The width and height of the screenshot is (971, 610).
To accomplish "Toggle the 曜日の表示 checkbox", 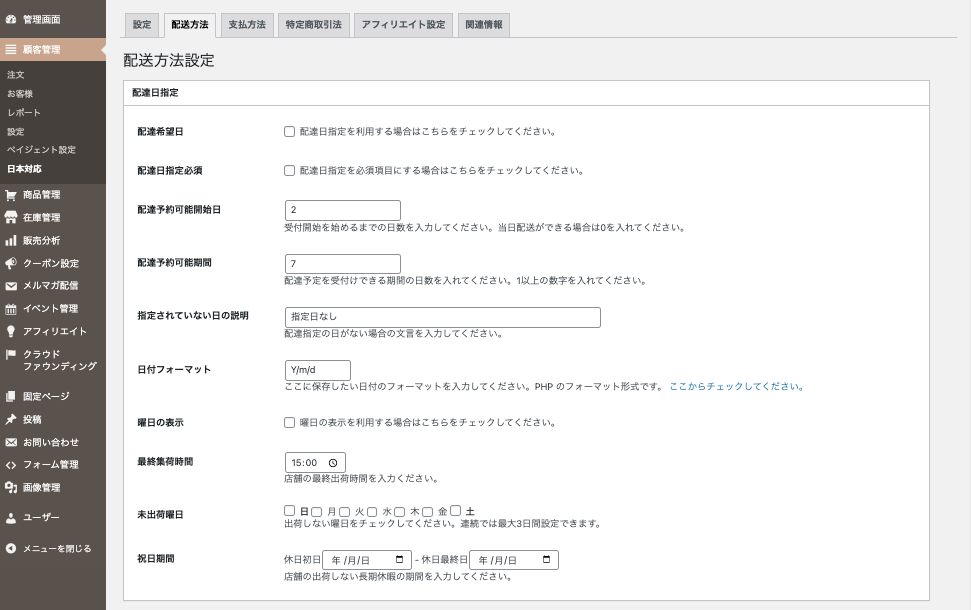I will pos(290,422).
